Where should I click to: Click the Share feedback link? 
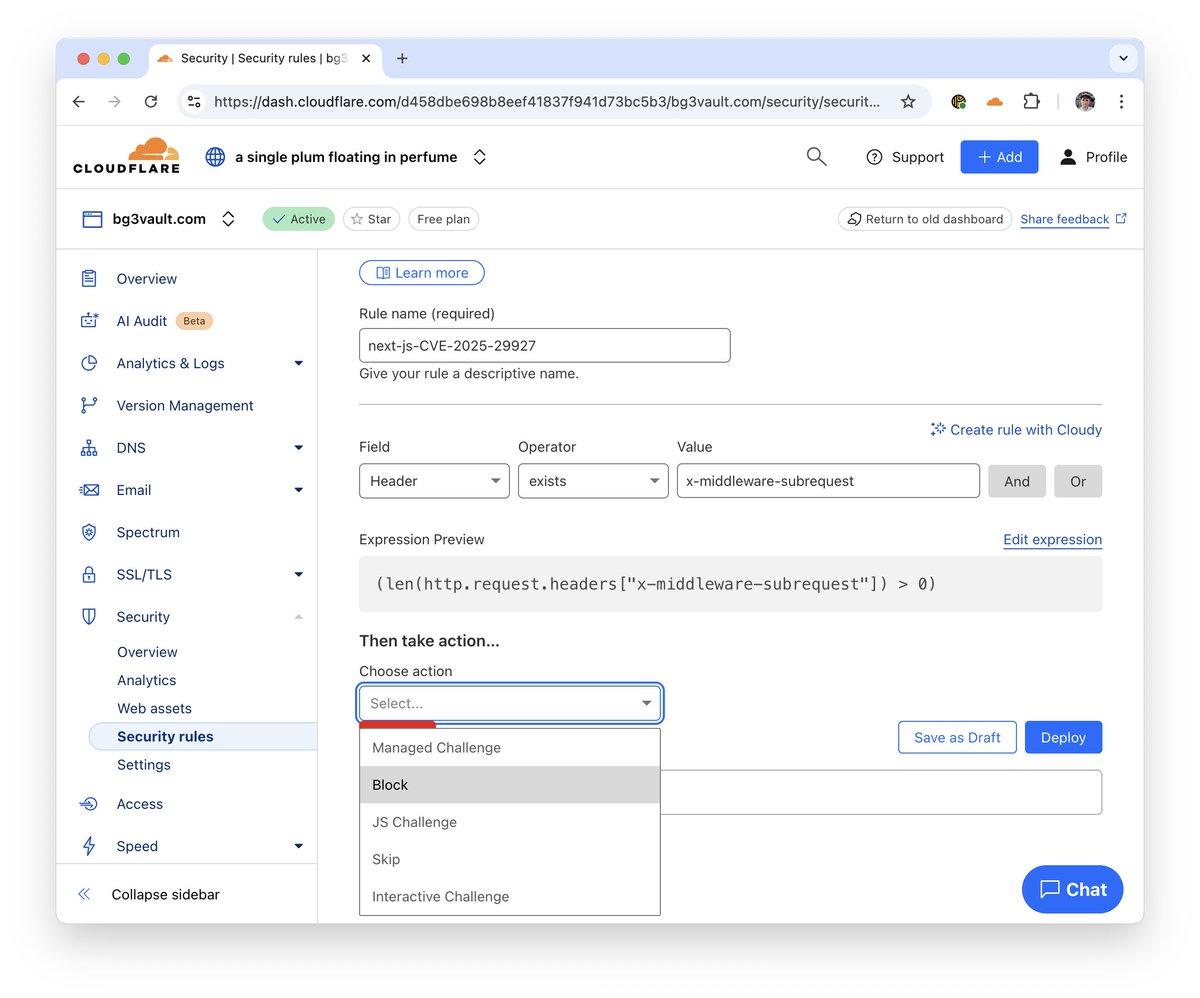point(1073,219)
